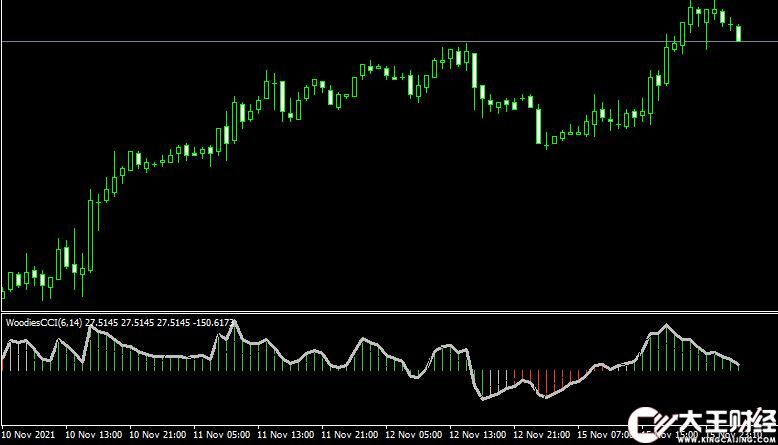
Task: Click the '11 Nov 21:00' time label
Action: 350,435
